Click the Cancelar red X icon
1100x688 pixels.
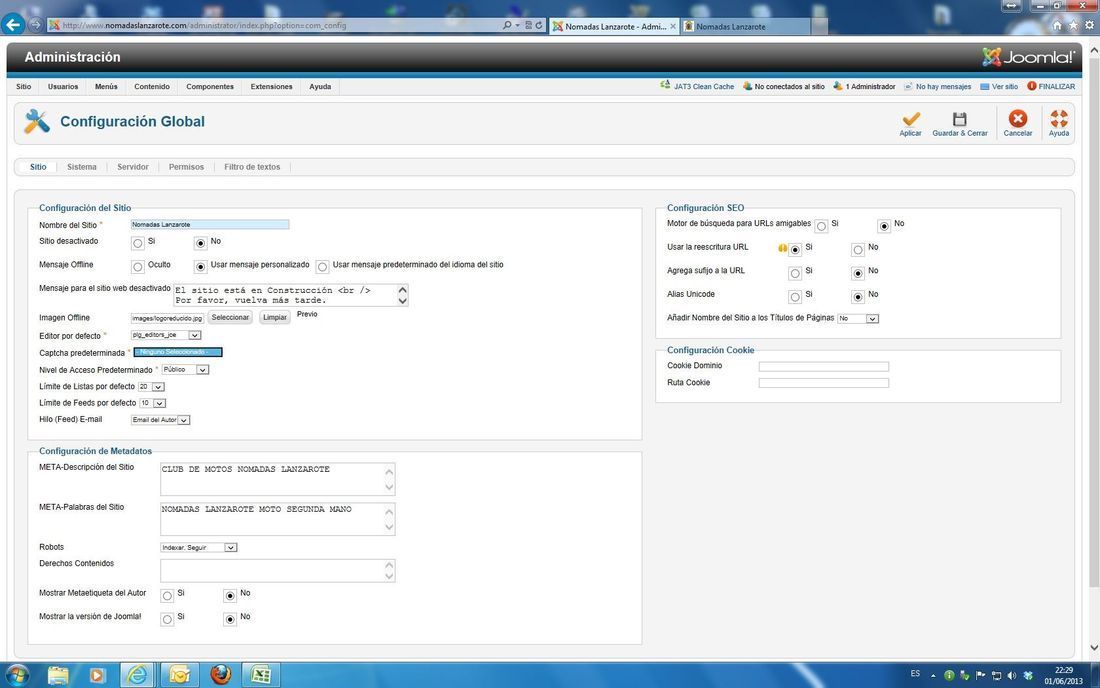pos(1017,118)
